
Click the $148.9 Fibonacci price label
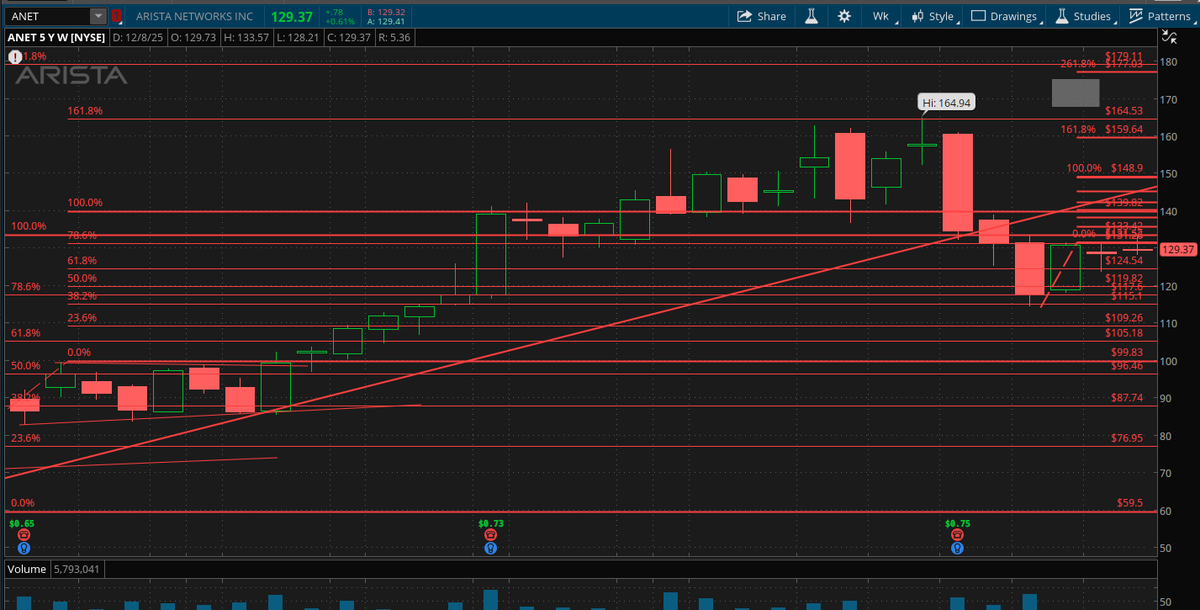(x=1127, y=168)
